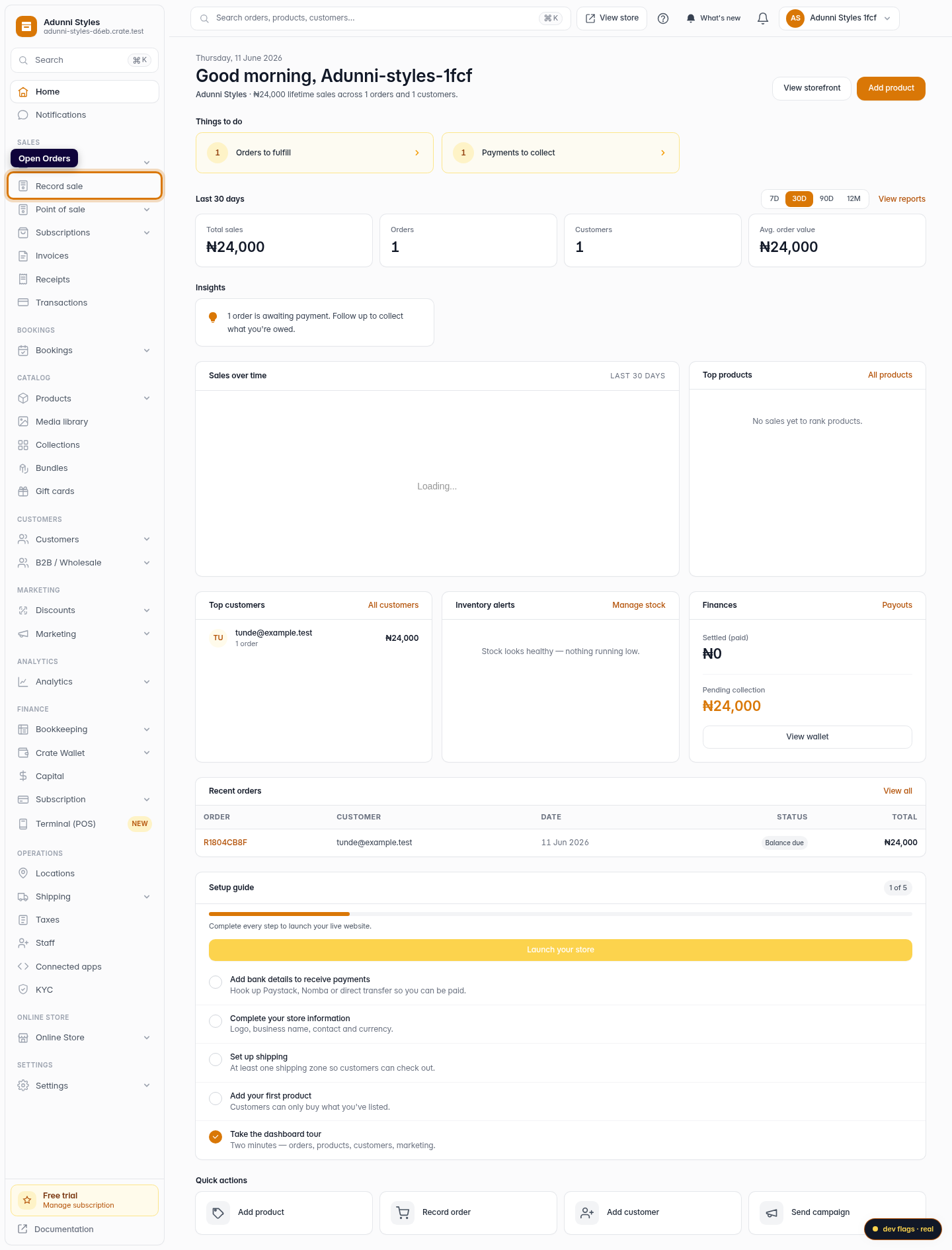Click the insights lightbulb icon

click(213, 317)
